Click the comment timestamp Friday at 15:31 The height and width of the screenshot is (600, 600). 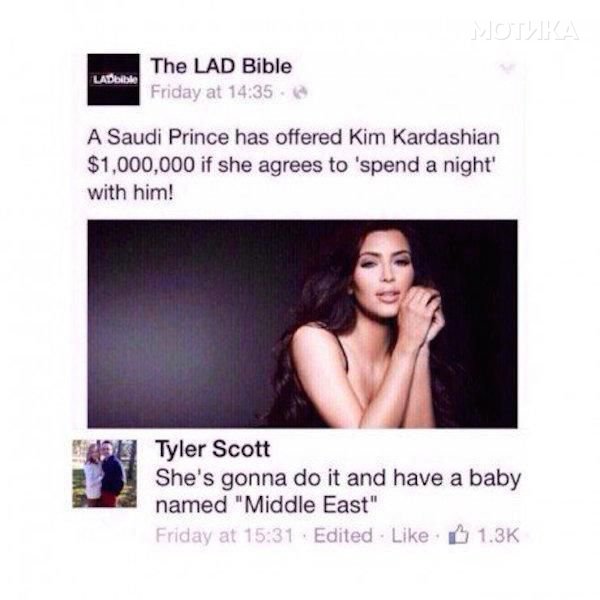(224, 535)
